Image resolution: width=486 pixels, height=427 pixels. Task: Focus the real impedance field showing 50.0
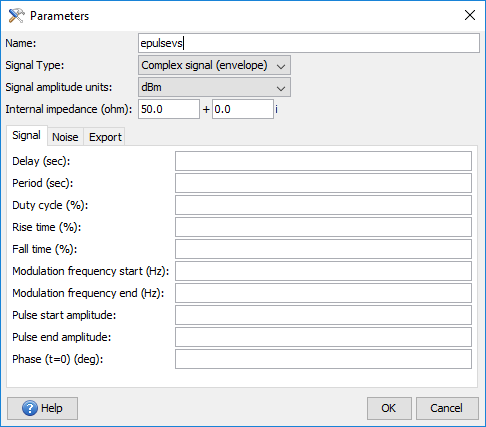tap(169, 109)
